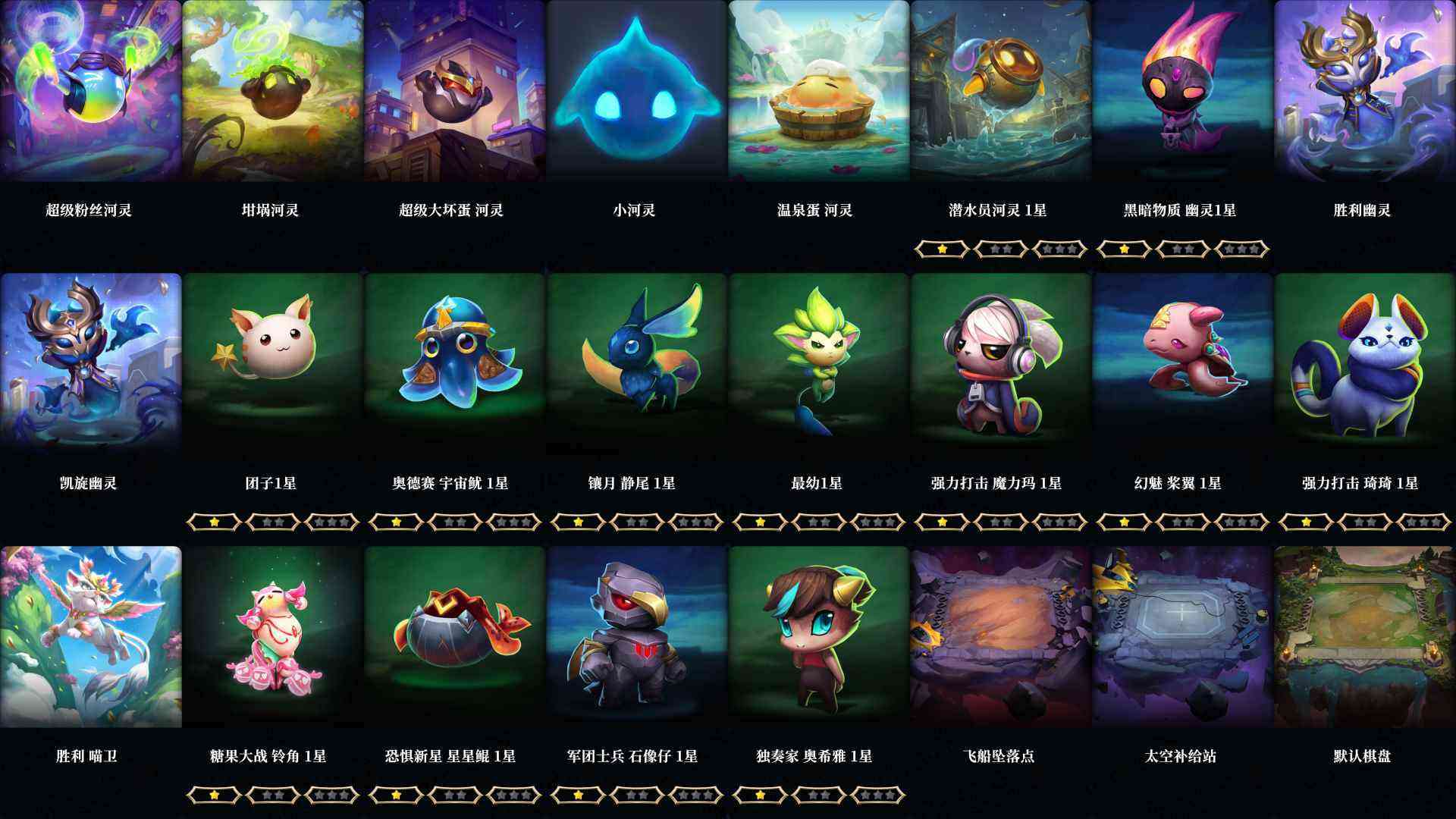Set 潜水员河灵 to two-star tier
Viewport: 1456px width, 819px height.
[x=1001, y=249]
